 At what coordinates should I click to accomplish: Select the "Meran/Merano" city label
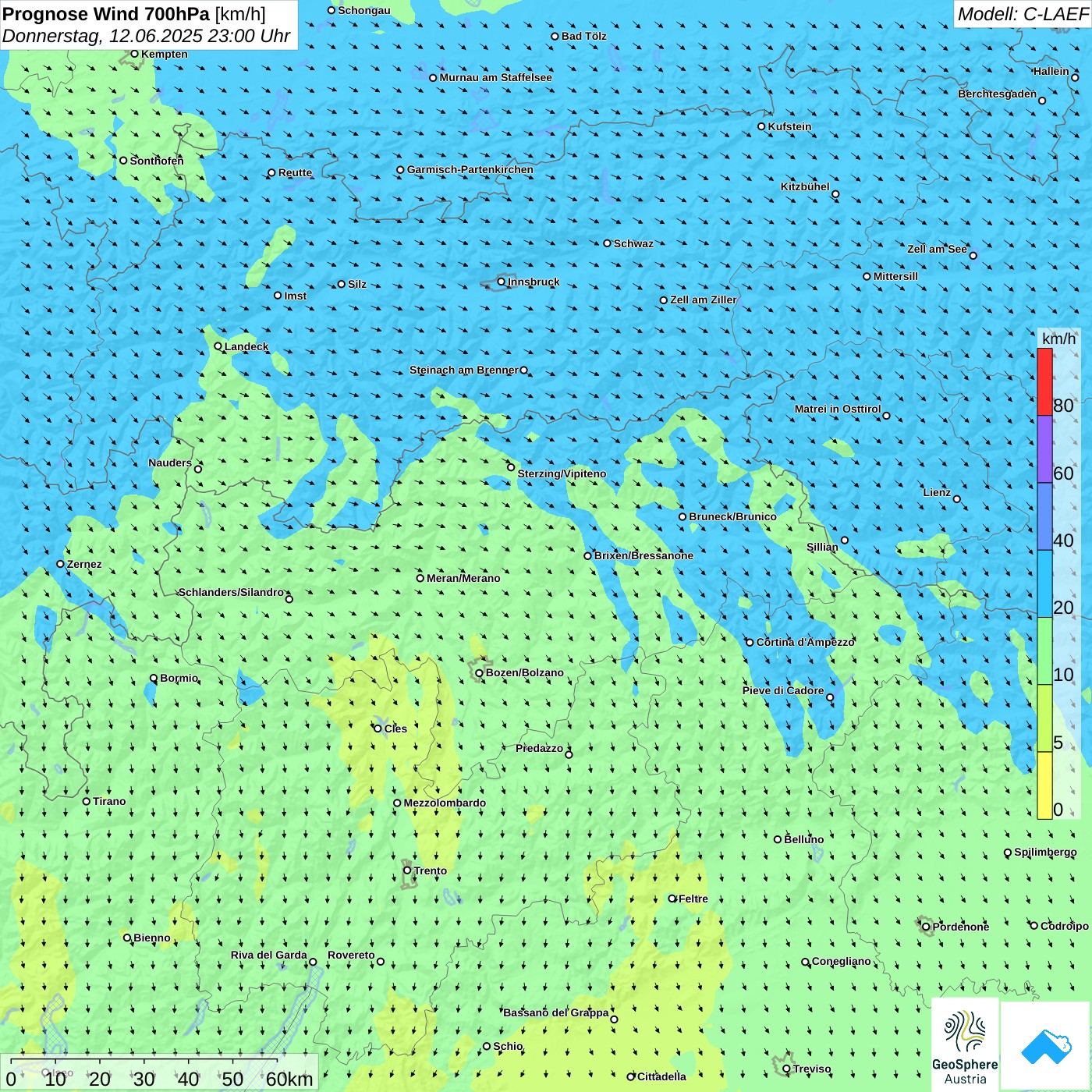(463, 578)
